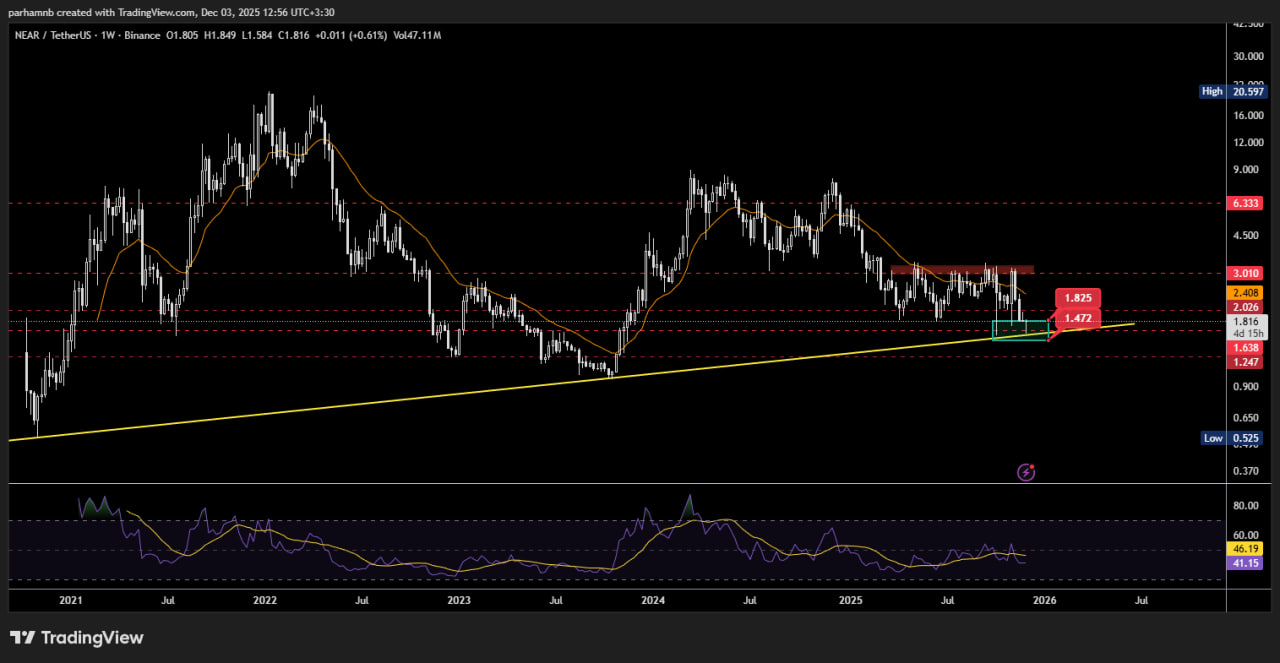Select the 3.010 resistance level label

(x=1245, y=273)
